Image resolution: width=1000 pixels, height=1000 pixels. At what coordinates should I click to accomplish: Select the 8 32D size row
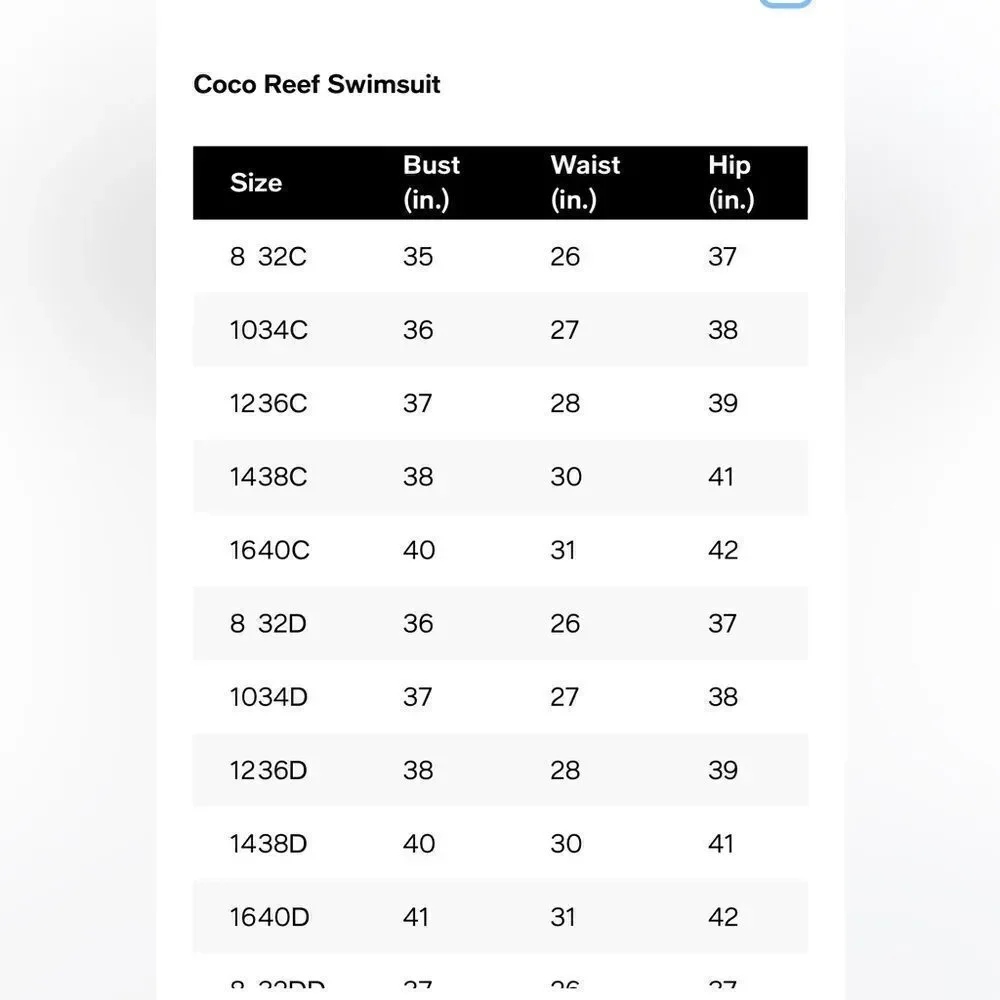[500, 623]
